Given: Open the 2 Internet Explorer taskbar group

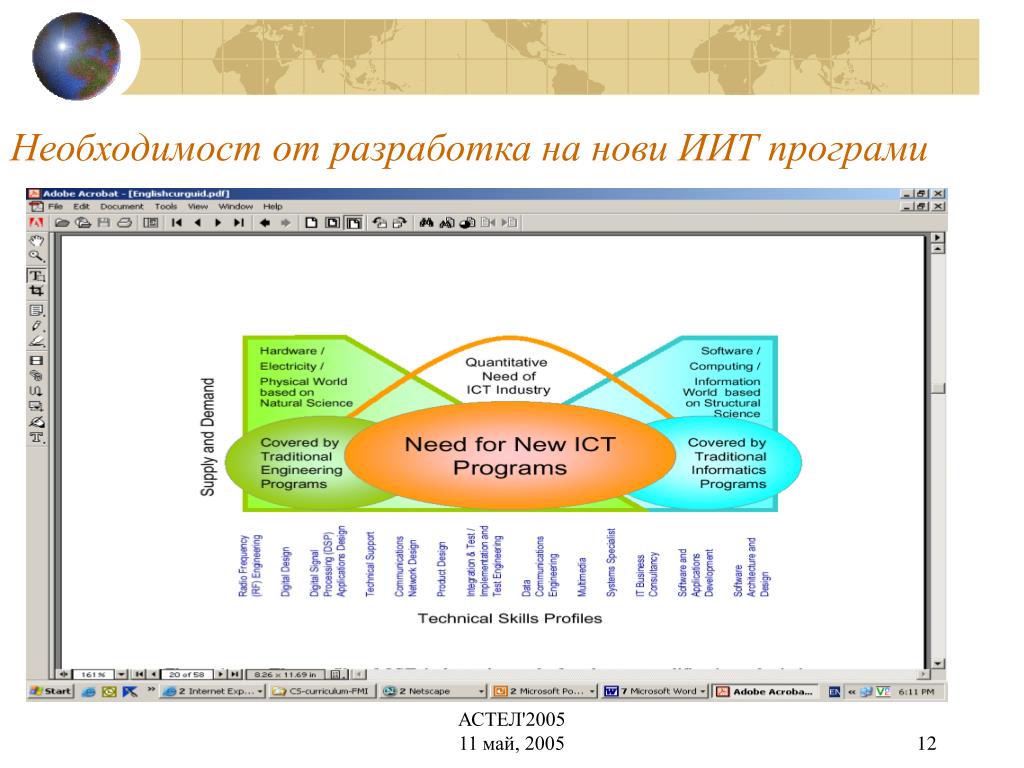Looking at the screenshot, I should tap(213, 691).
